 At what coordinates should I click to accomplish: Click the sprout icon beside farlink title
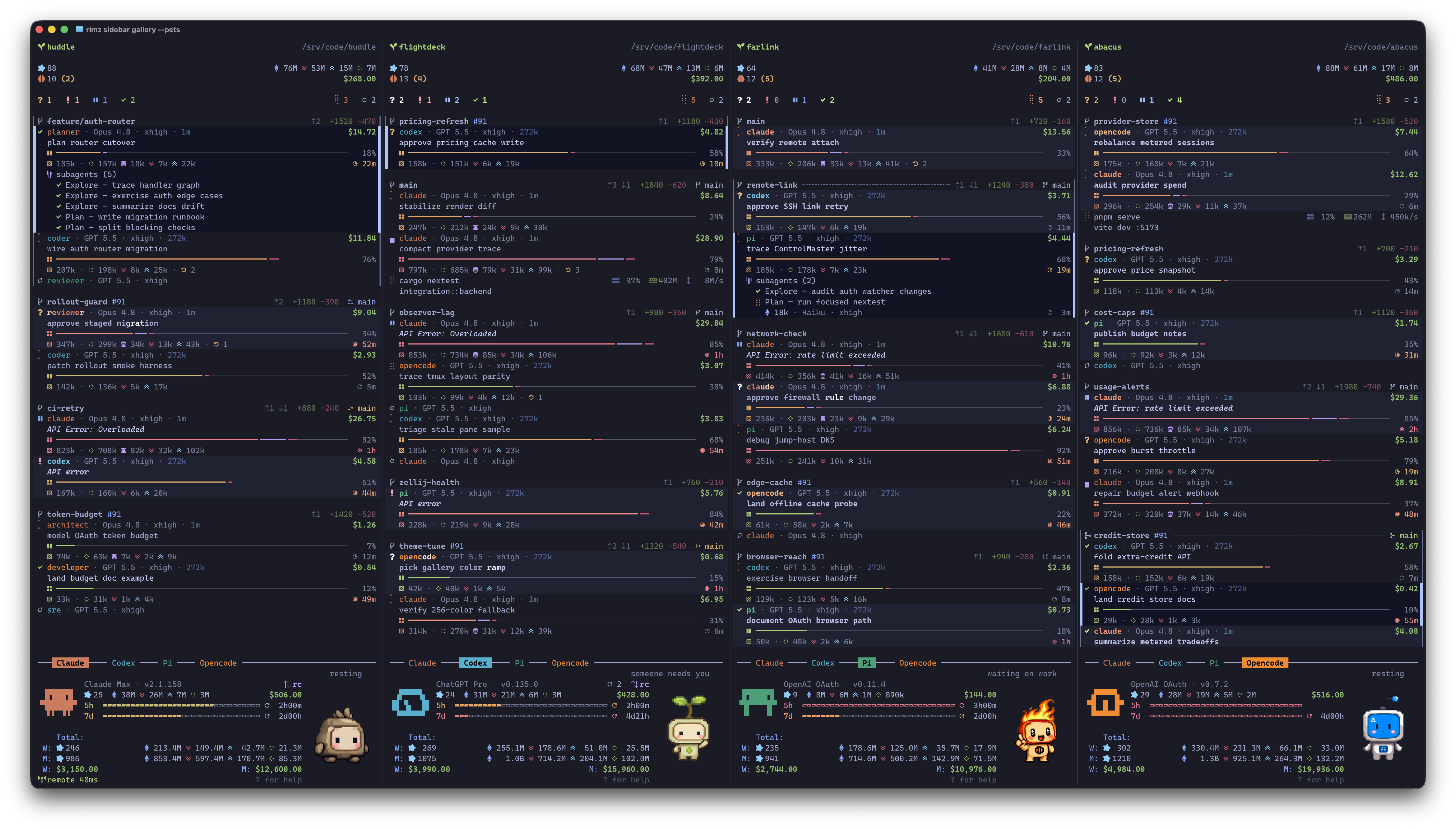point(740,47)
